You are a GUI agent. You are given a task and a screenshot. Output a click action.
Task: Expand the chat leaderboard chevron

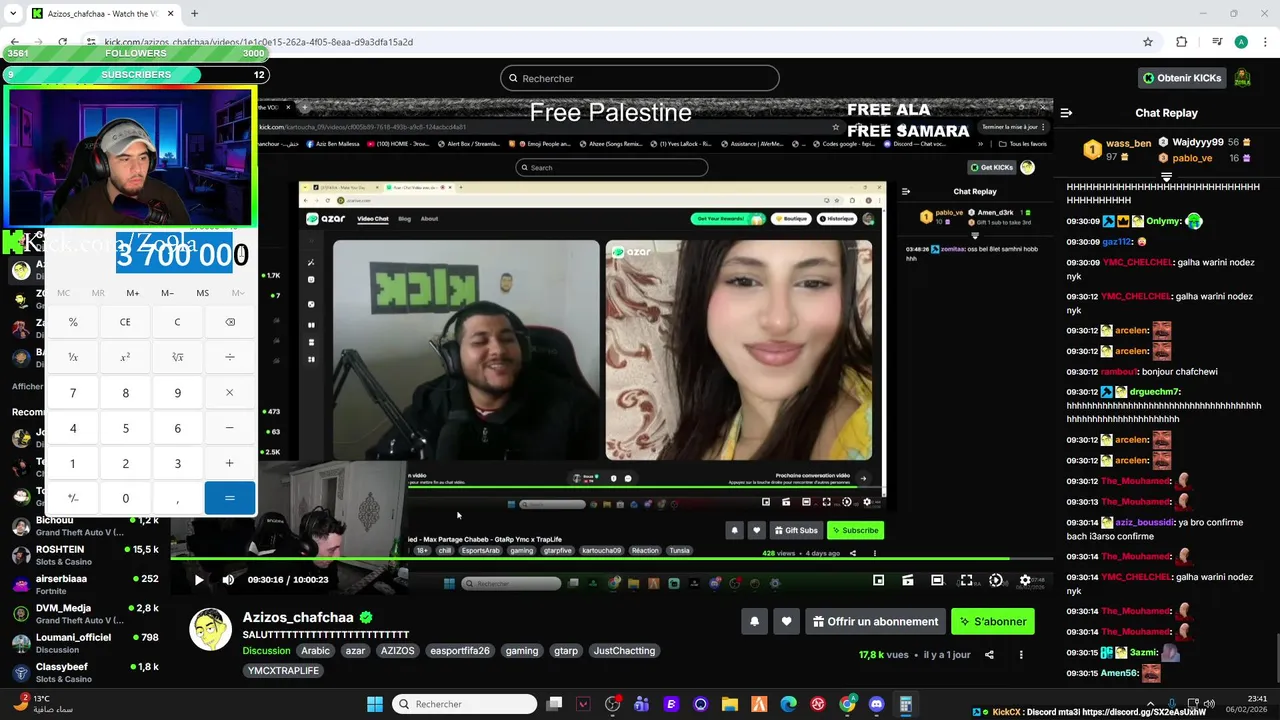1166,176
